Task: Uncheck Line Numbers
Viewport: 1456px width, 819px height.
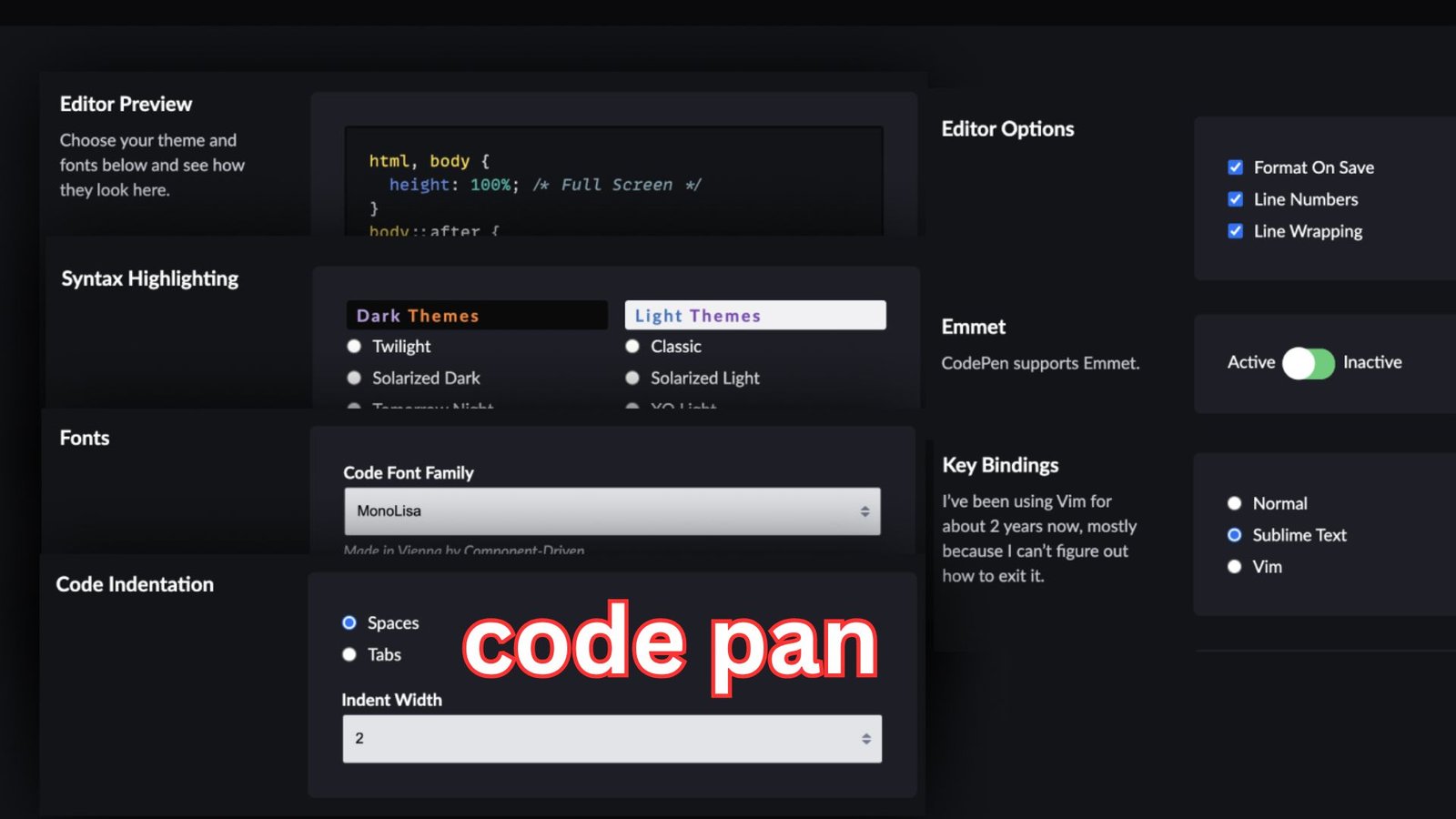Action: [x=1235, y=199]
